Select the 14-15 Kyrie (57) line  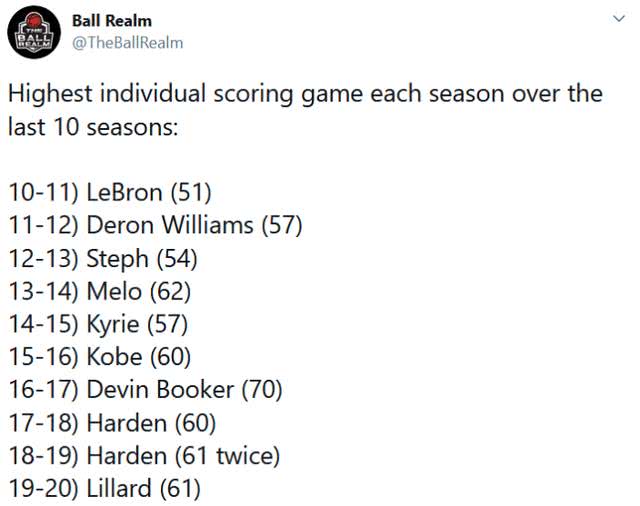[x=98, y=324]
